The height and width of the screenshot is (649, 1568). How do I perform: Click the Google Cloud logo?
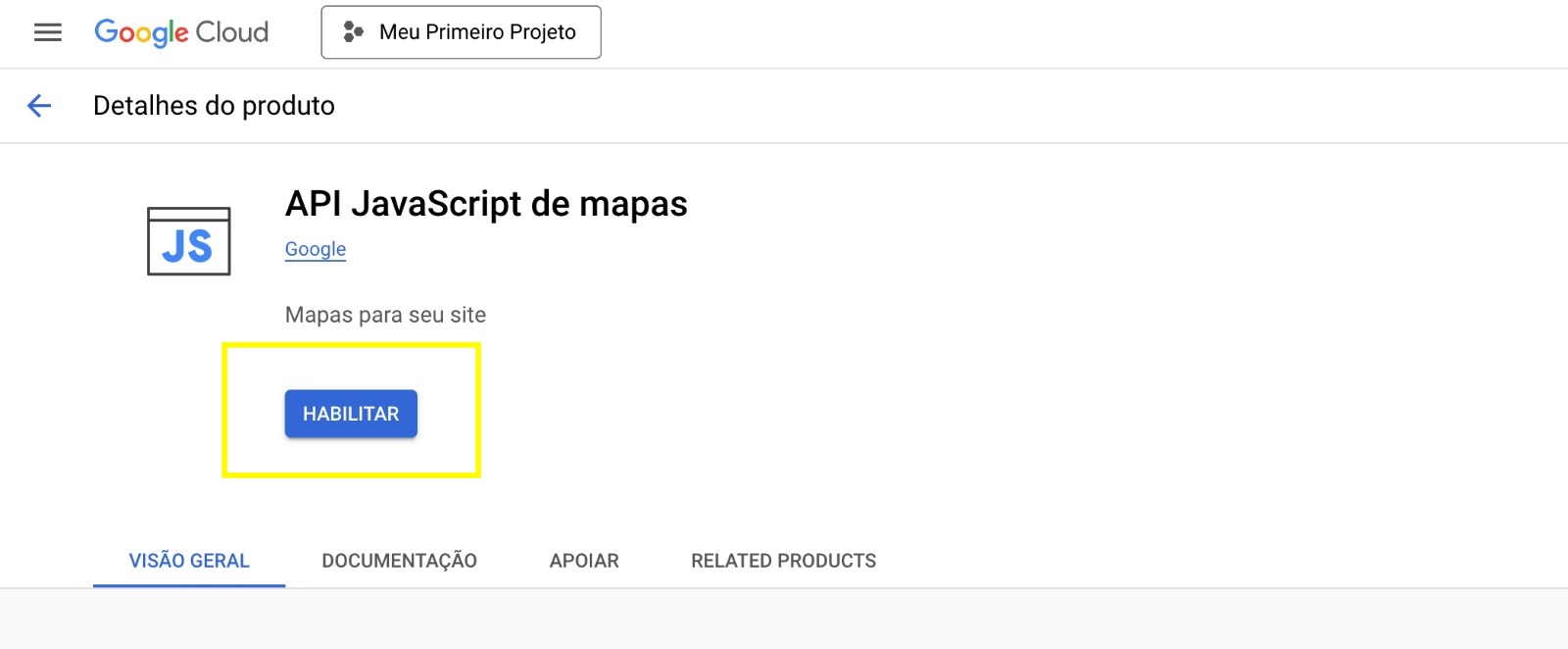(x=181, y=32)
